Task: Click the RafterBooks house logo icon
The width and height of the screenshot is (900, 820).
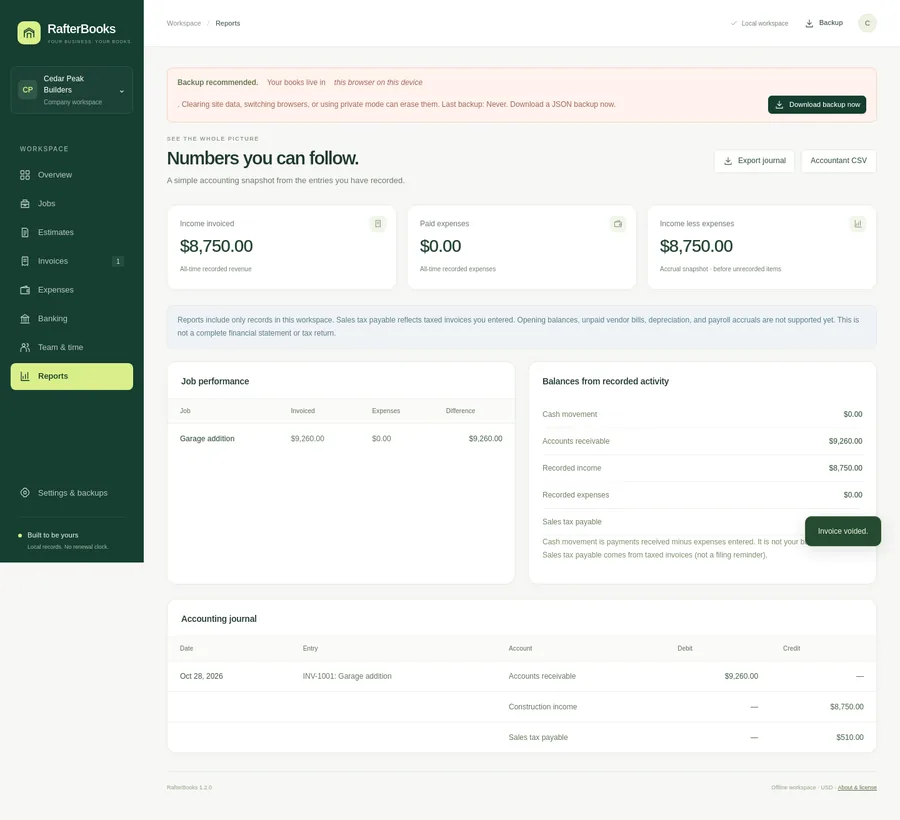Action: 29,33
